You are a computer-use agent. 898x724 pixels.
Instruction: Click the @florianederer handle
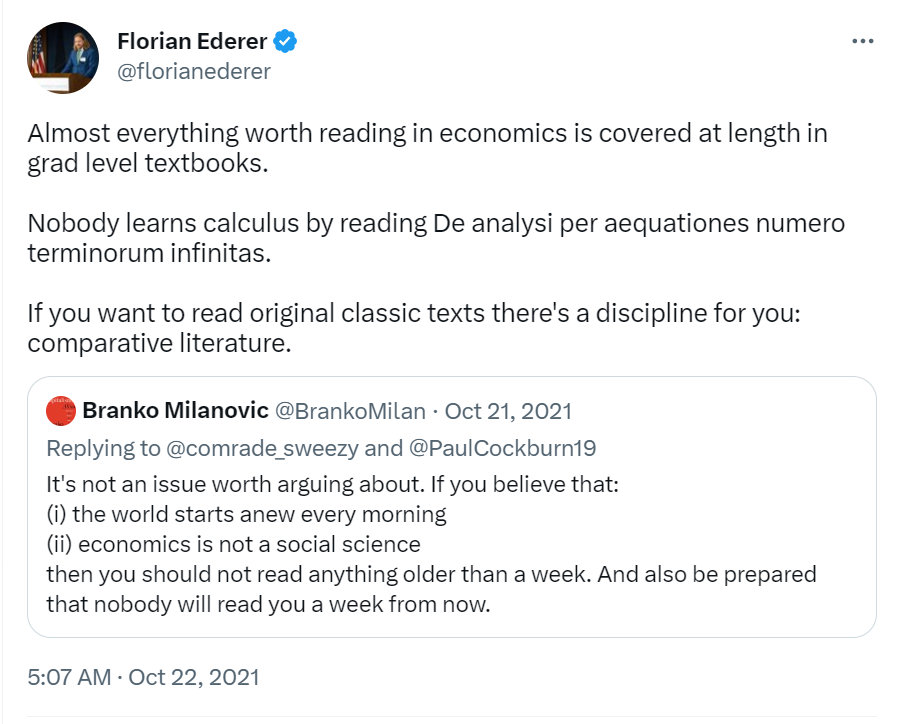tap(194, 72)
